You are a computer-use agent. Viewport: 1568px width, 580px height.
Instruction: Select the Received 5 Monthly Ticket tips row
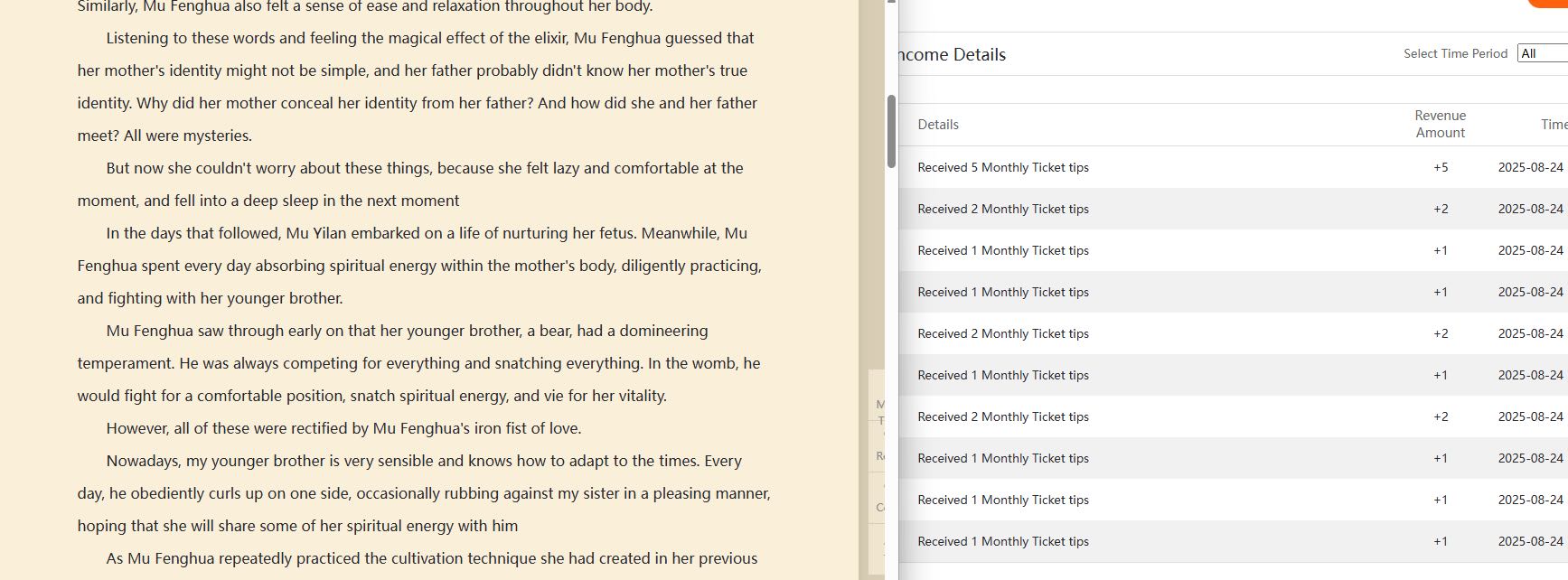[1233, 167]
